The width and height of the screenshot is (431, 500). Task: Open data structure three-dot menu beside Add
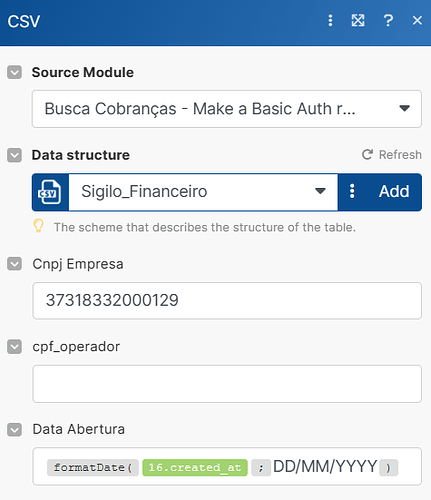click(352, 191)
